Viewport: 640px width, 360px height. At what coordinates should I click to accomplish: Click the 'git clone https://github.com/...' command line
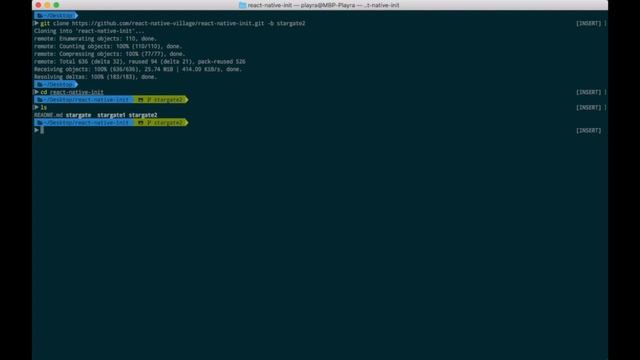(x=173, y=23)
